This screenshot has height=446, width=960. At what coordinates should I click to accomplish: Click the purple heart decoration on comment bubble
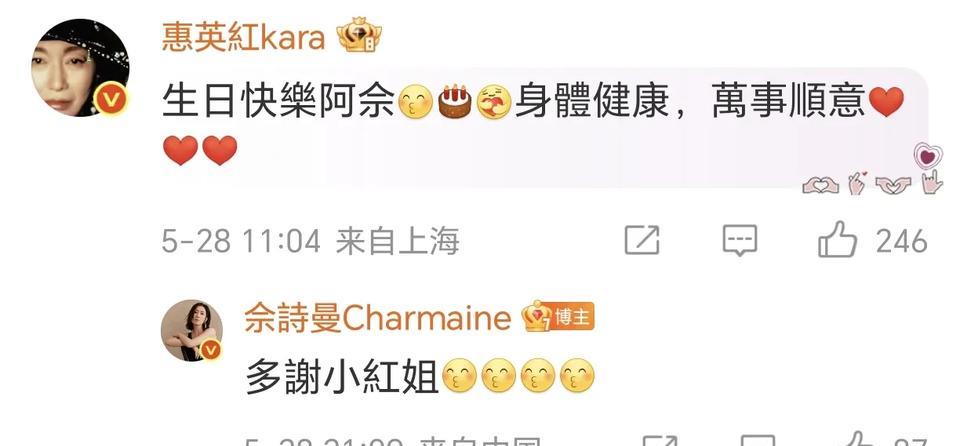(928, 156)
